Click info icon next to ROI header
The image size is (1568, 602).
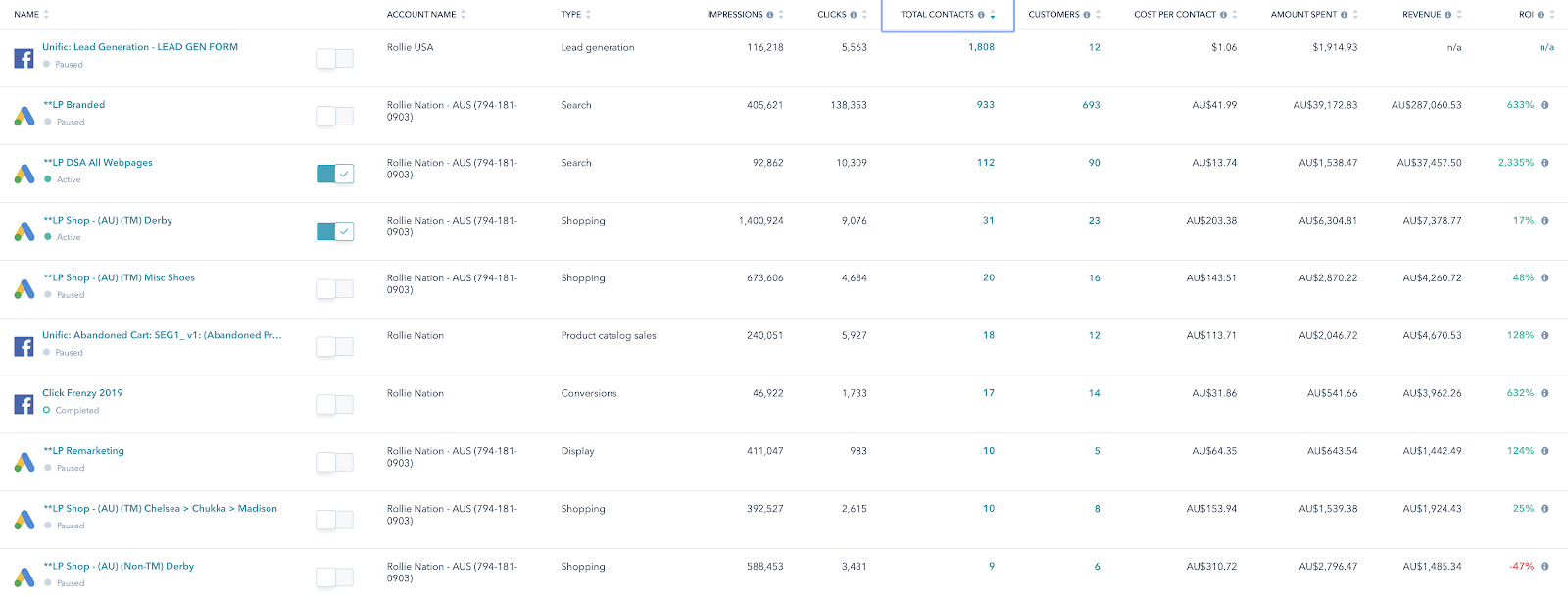(1541, 15)
